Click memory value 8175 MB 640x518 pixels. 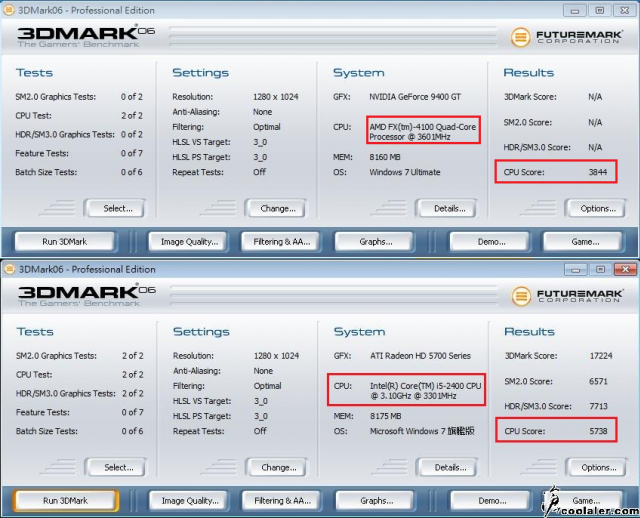click(386, 416)
